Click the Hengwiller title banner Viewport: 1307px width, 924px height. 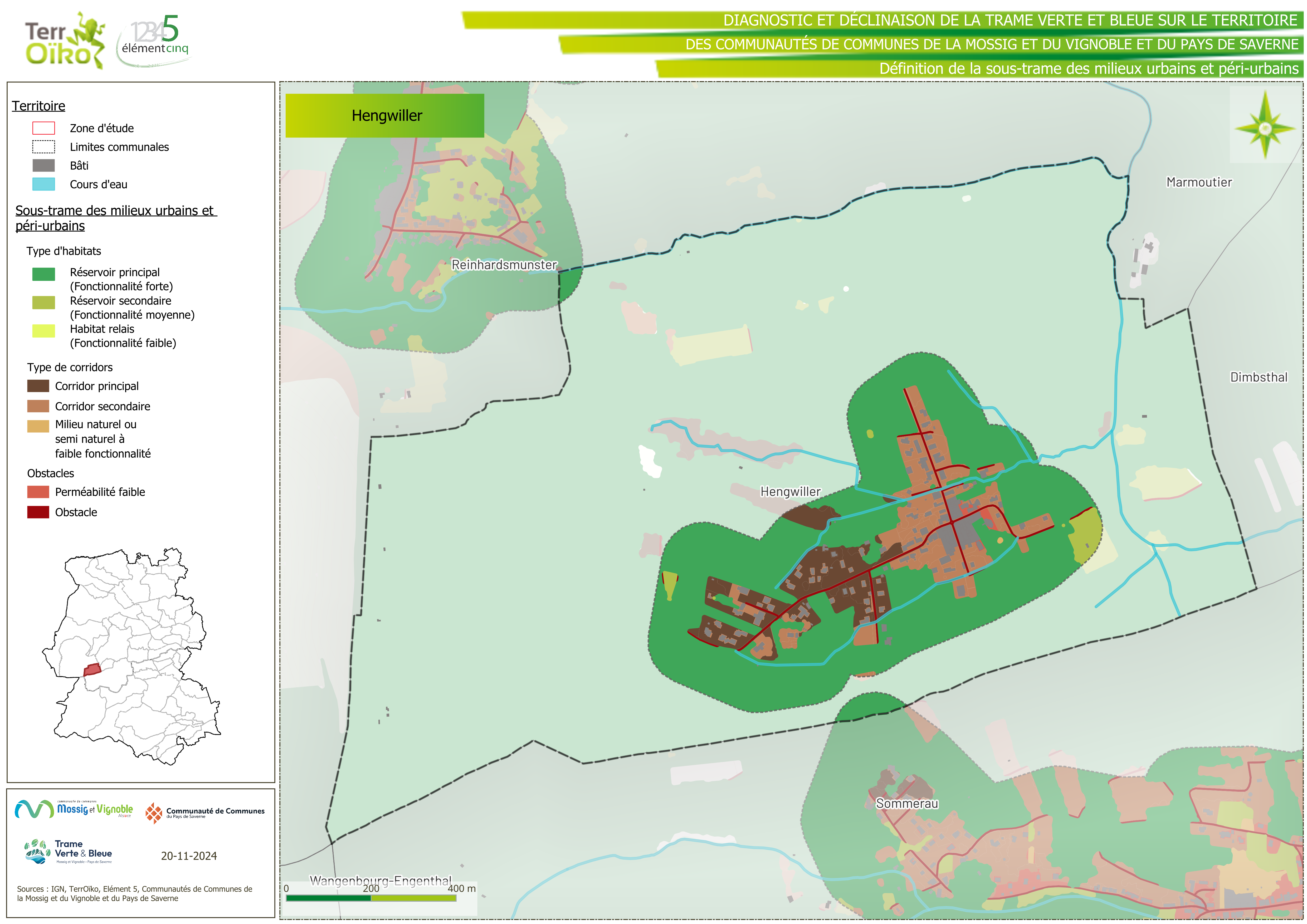[x=385, y=116]
